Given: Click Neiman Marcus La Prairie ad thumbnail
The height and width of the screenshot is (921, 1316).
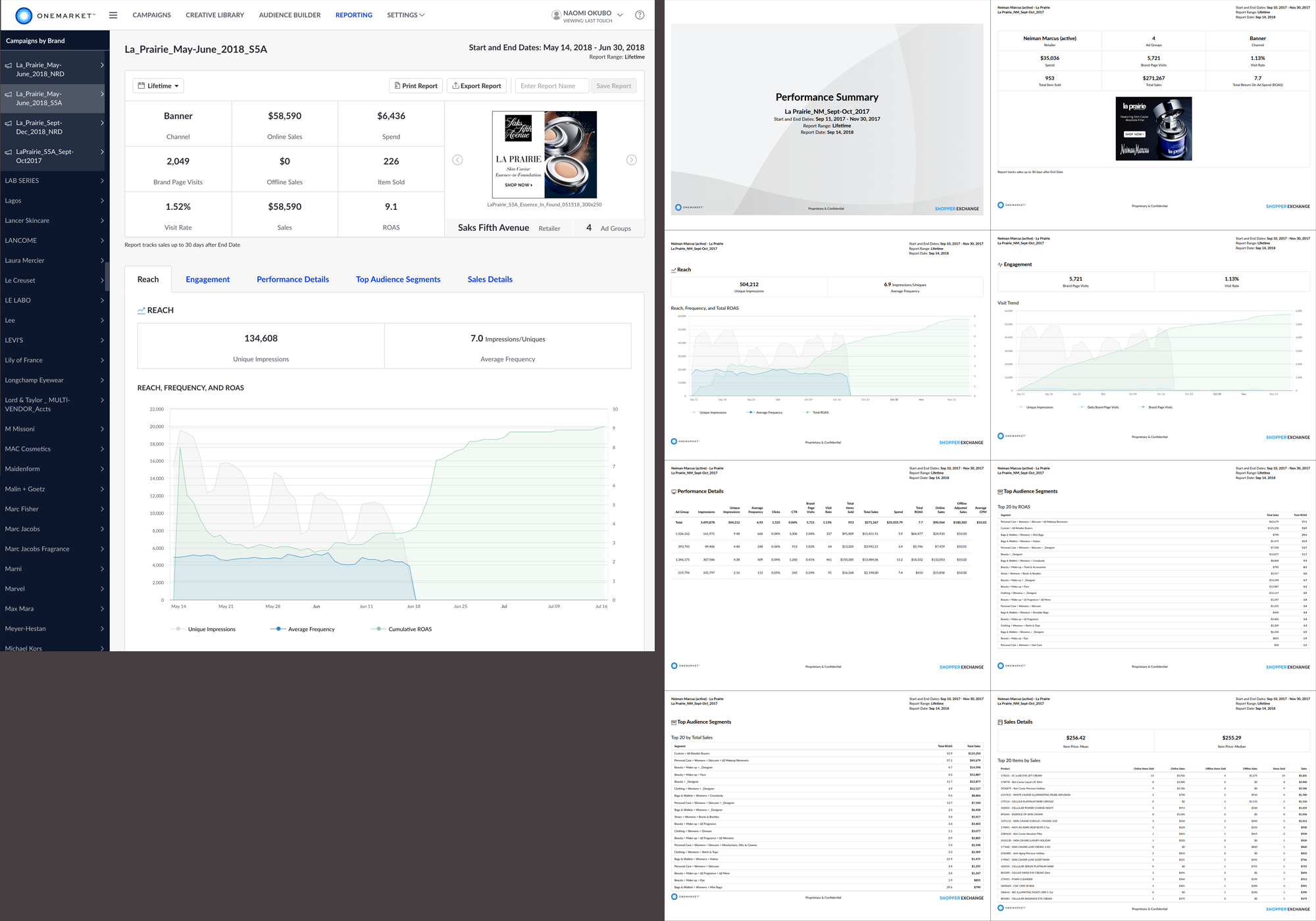Looking at the screenshot, I should (x=1153, y=129).
